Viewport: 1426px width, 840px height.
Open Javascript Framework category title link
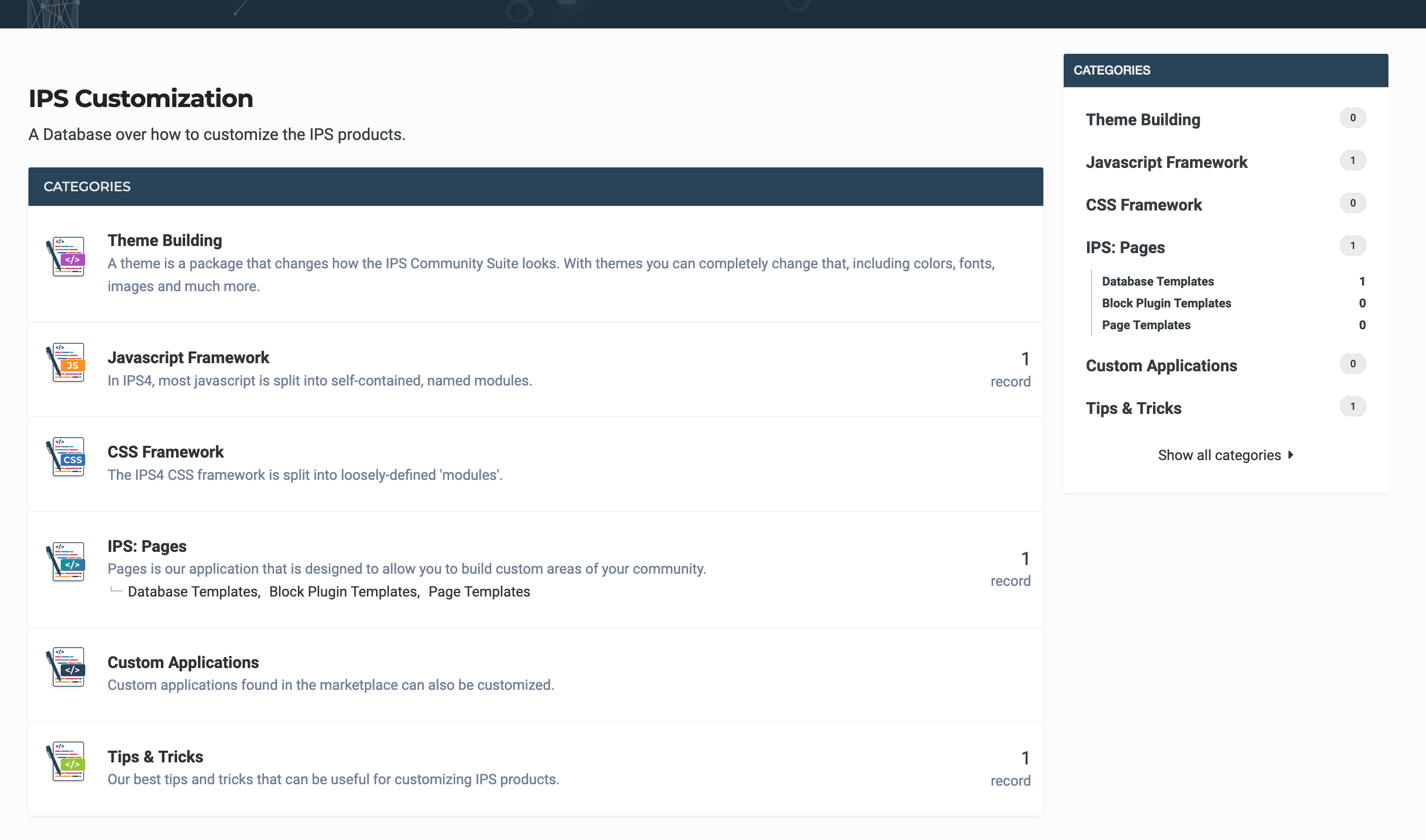click(x=188, y=358)
